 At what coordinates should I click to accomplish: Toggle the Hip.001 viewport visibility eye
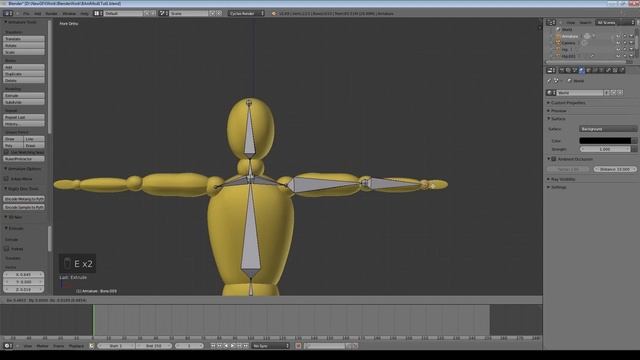[618, 56]
